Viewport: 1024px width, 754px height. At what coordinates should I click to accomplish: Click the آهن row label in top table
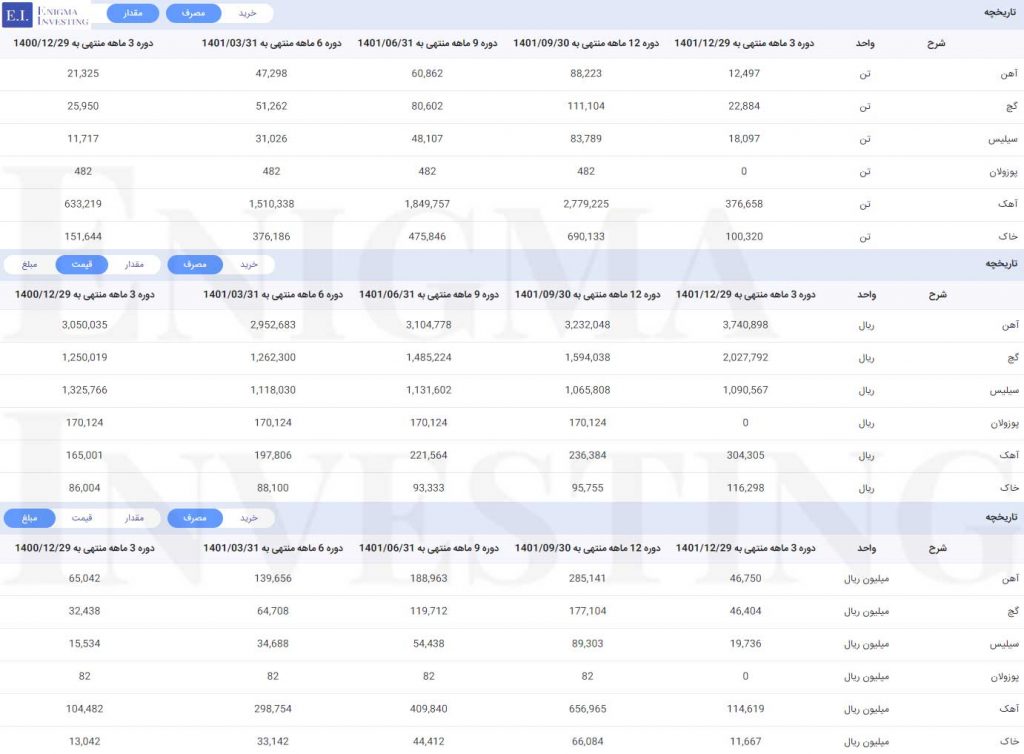1008,74
